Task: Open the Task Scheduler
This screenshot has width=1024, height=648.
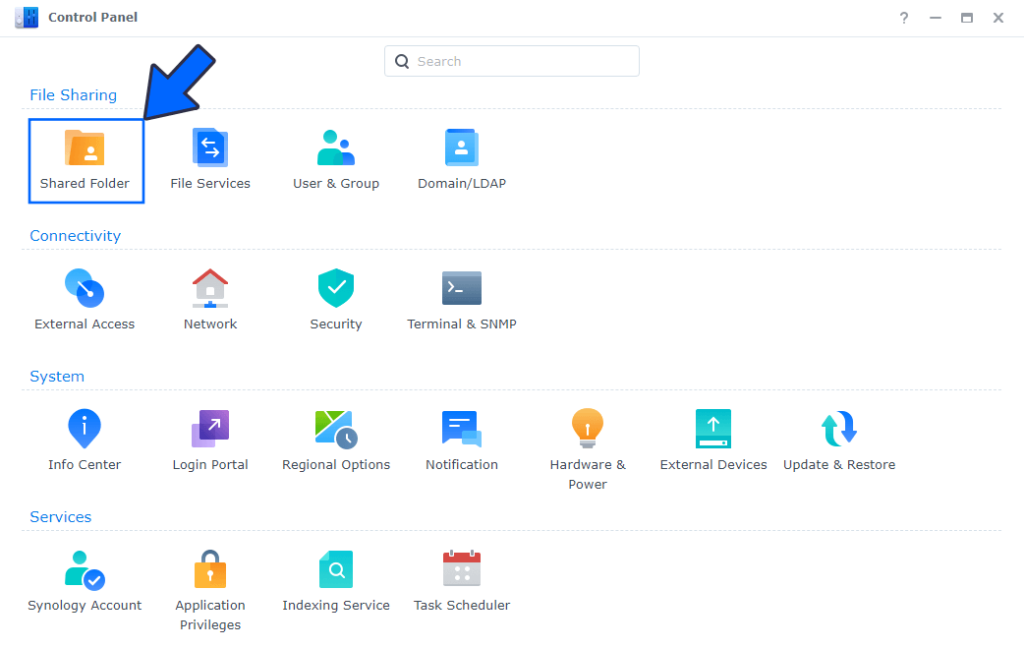Action: (x=461, y=570)
